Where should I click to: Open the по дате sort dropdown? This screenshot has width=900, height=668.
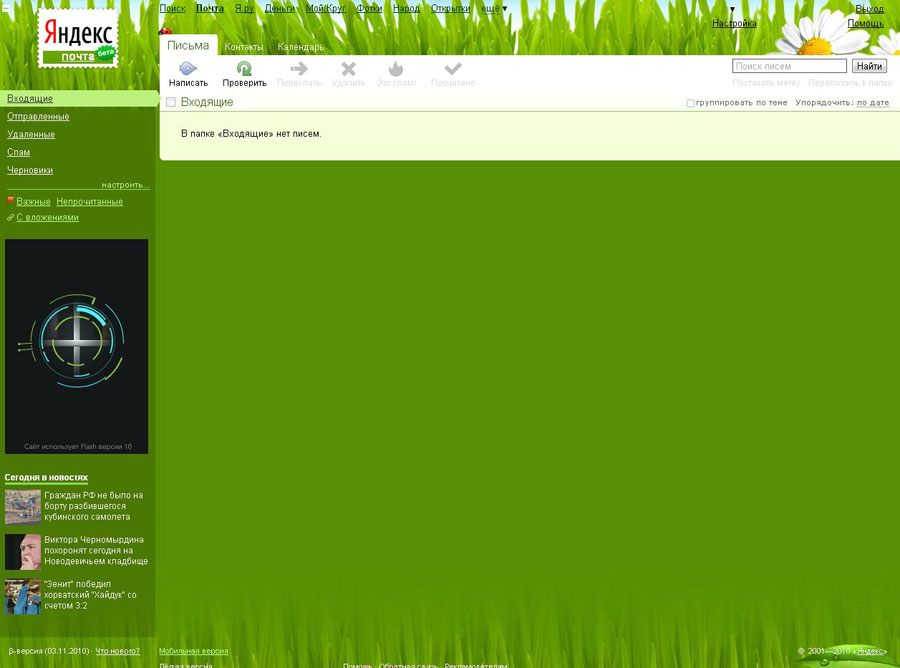tap(872, 103)
